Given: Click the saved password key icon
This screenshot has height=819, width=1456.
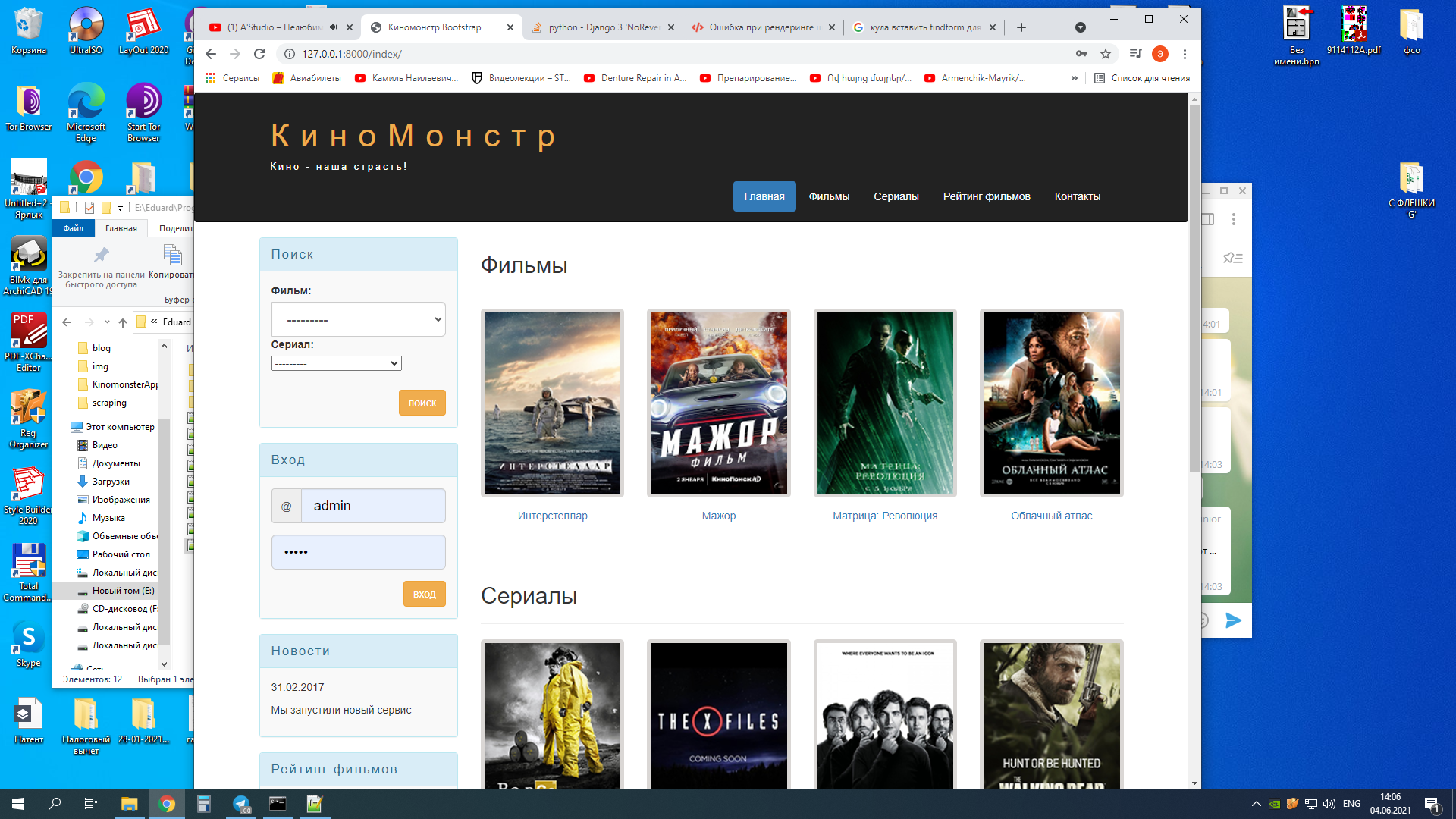Looking at the screenshot, I should [1081, 54].
